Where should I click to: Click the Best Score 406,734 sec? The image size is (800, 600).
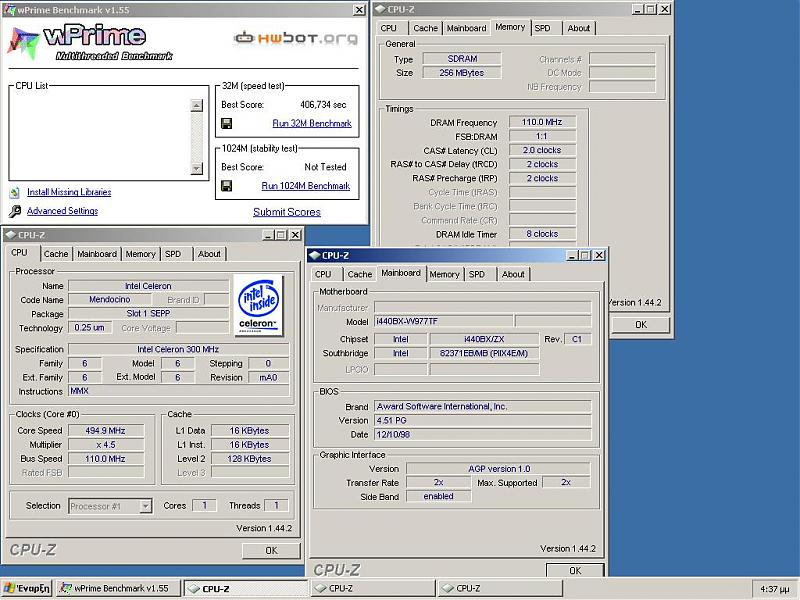click(x=323, y=105)
